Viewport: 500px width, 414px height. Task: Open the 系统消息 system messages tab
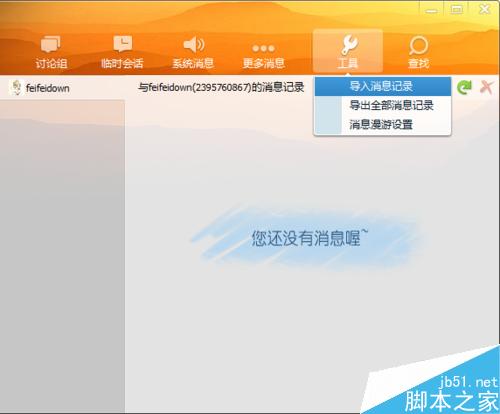(x=193, y=52)
